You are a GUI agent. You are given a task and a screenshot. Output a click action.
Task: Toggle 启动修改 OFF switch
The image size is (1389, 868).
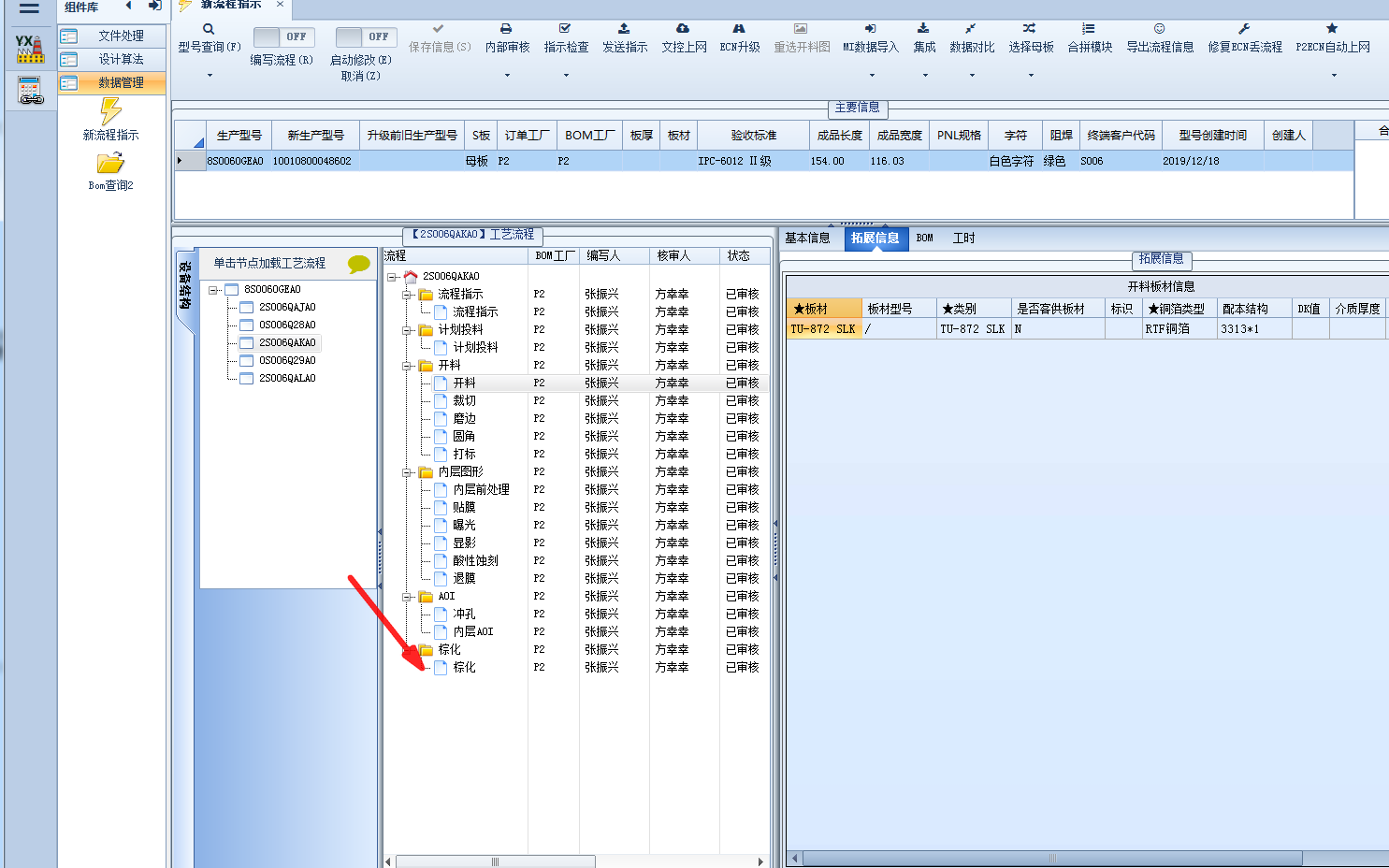click(366, 36)
